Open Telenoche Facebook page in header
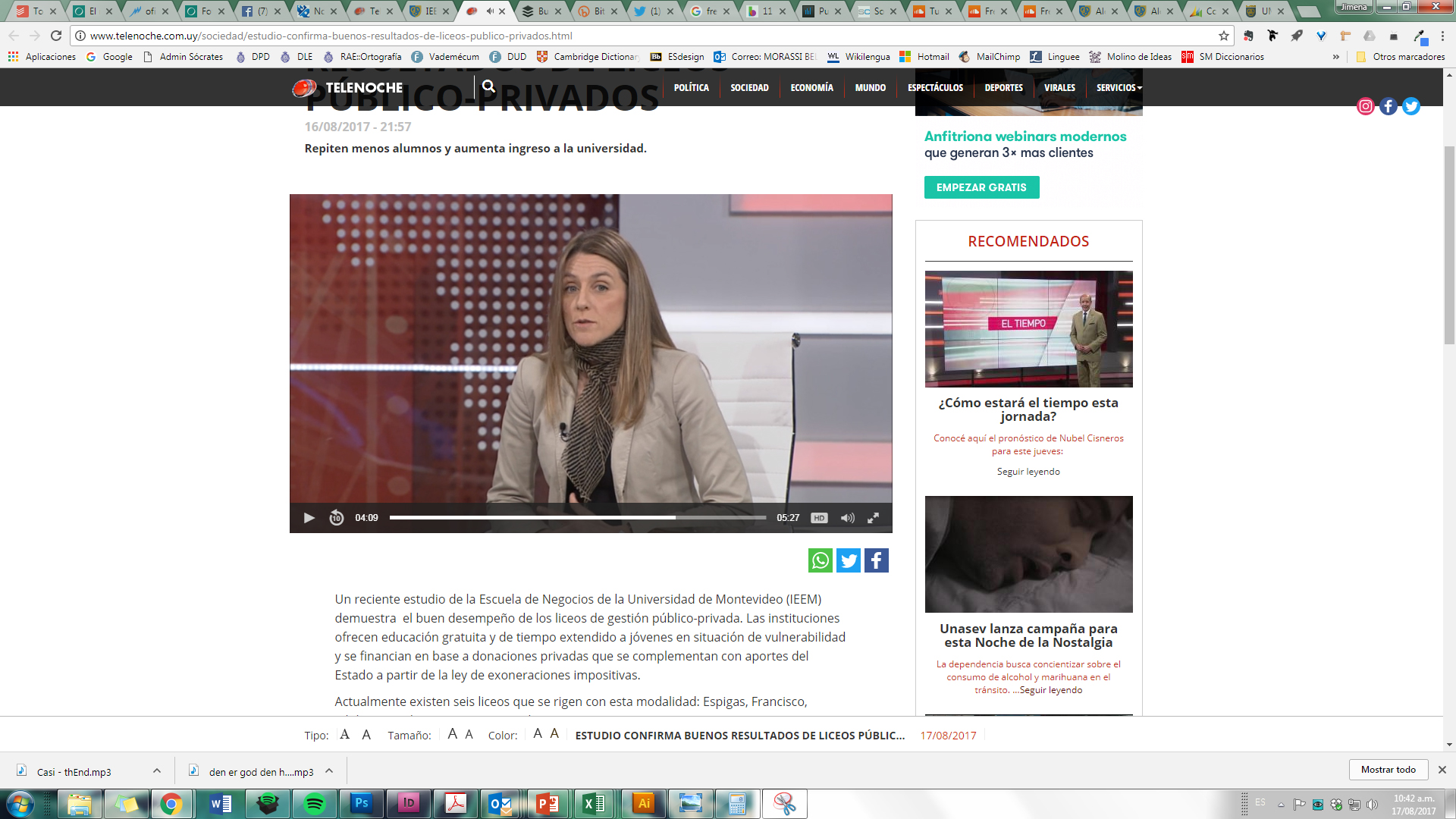 coord(1389,106)
